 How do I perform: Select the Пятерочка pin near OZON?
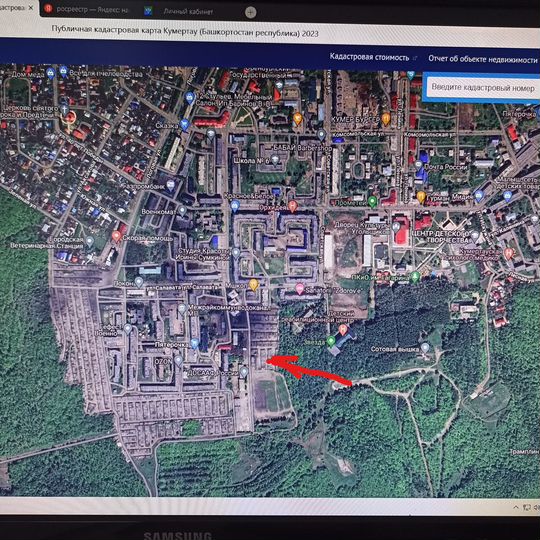click(195, 343)
